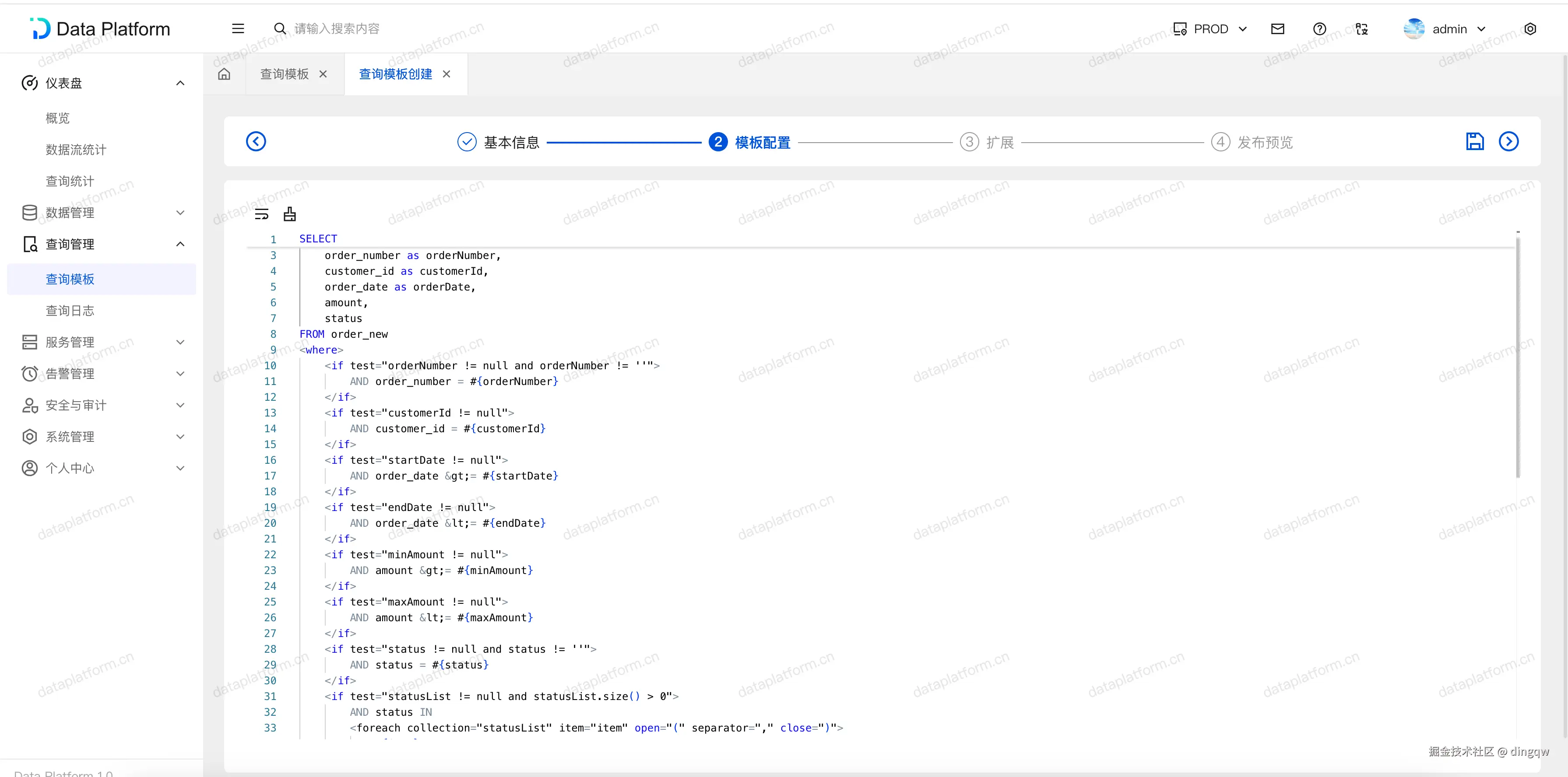The width and height of the screenshot is (1568, 777).
Task: Open the PROD environment dropdown
Action: 1210,28
